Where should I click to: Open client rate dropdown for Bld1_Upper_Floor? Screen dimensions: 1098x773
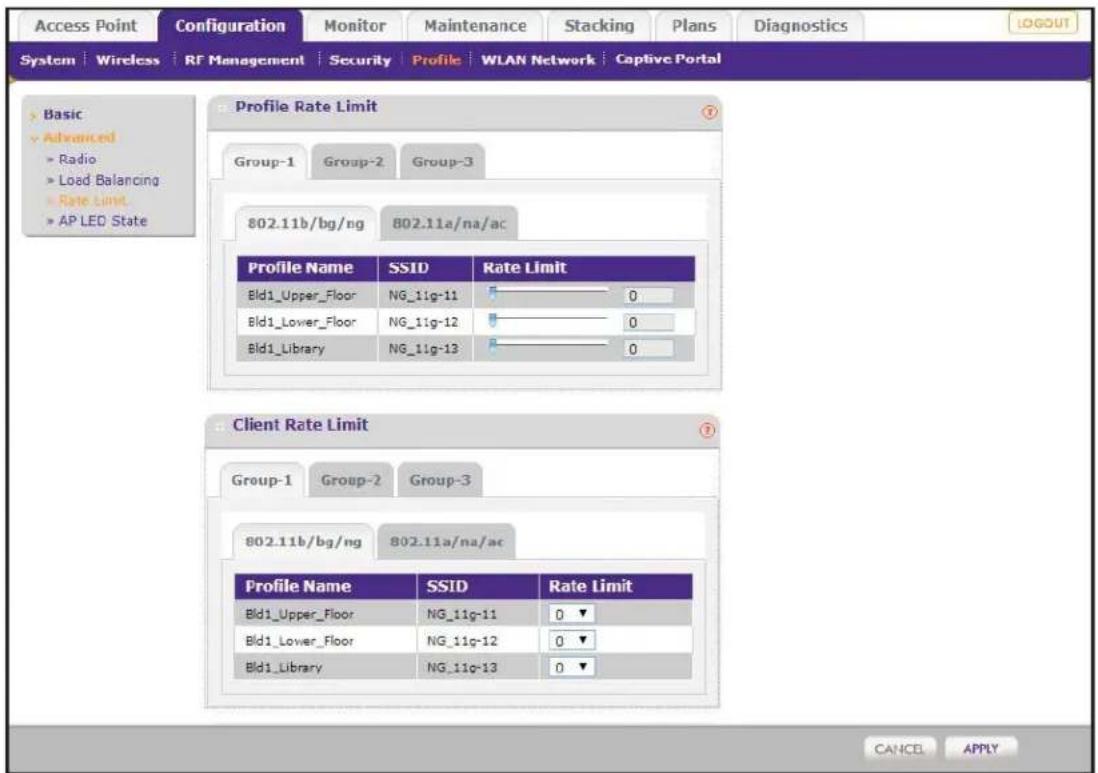click(x=571, y=614)
